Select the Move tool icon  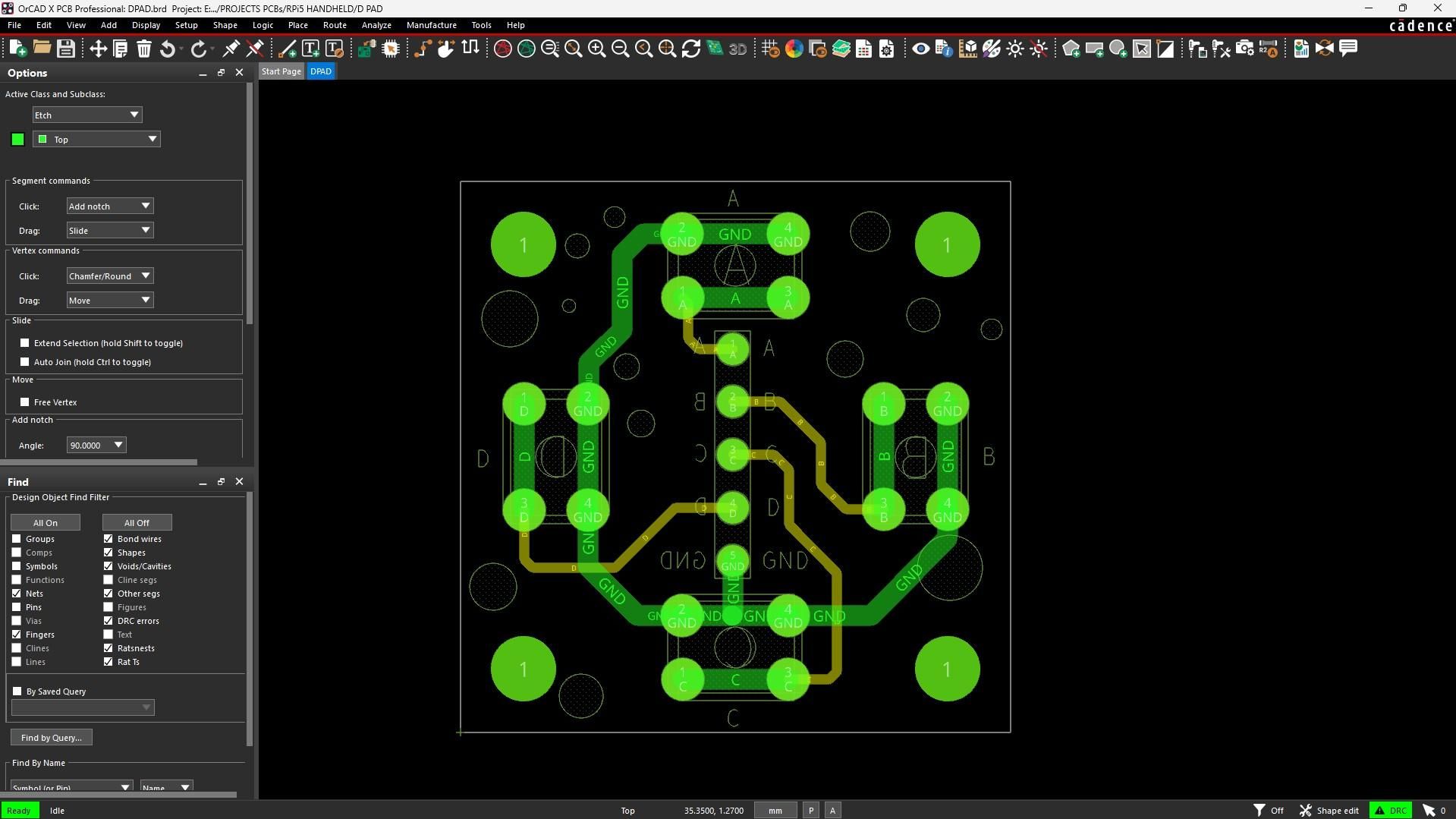[98, 49]
